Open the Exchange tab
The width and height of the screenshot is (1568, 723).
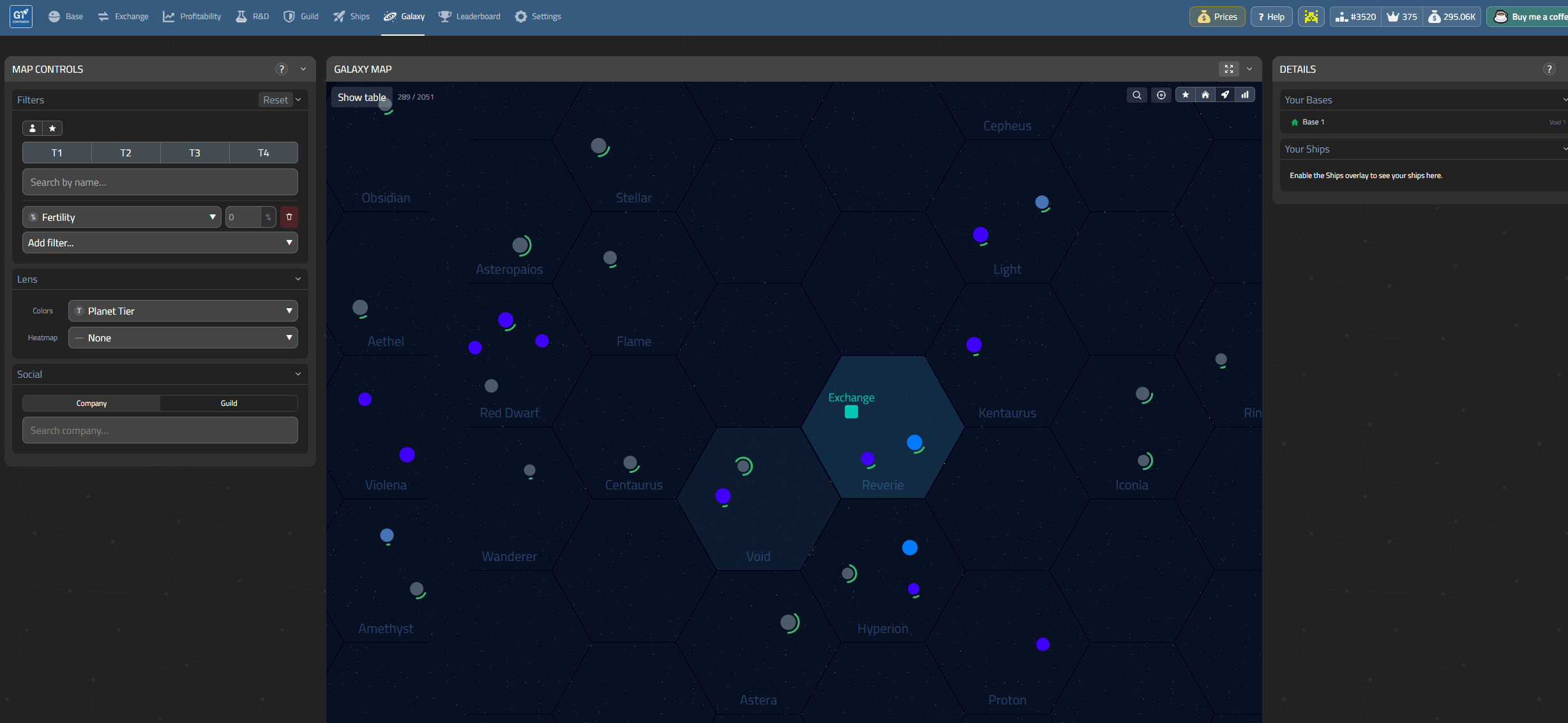[123, 17]
